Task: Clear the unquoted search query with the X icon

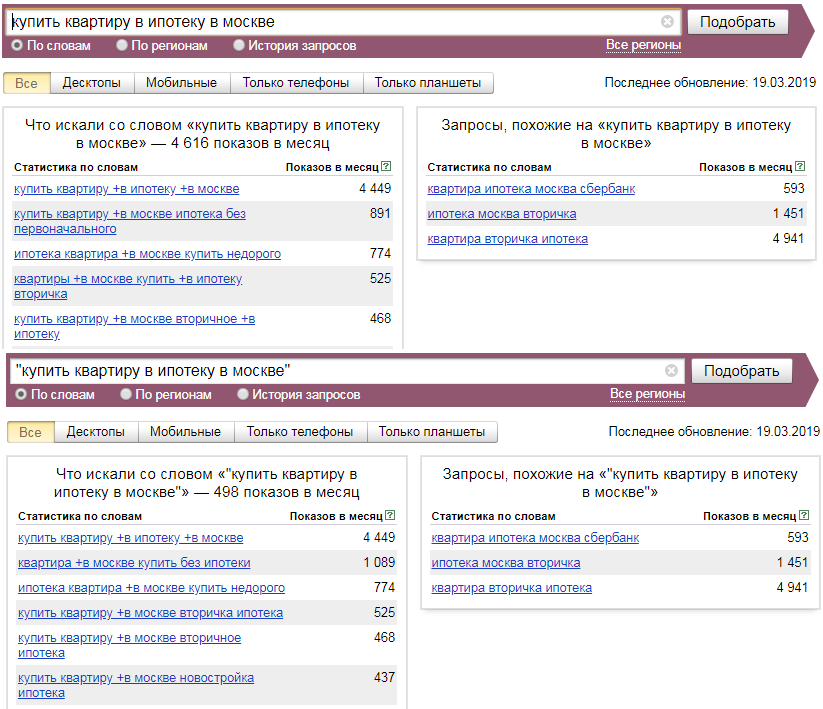Action: coord(667,22)
